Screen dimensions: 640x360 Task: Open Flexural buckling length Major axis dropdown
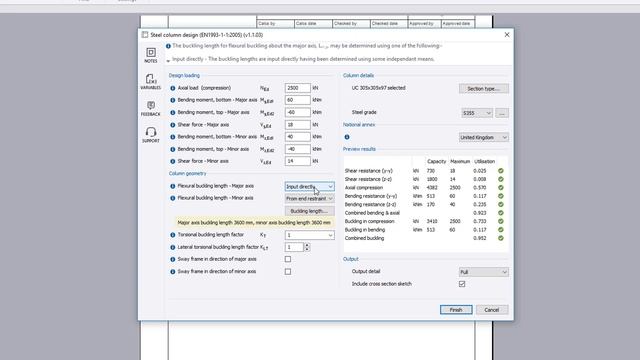pos(309,187)
